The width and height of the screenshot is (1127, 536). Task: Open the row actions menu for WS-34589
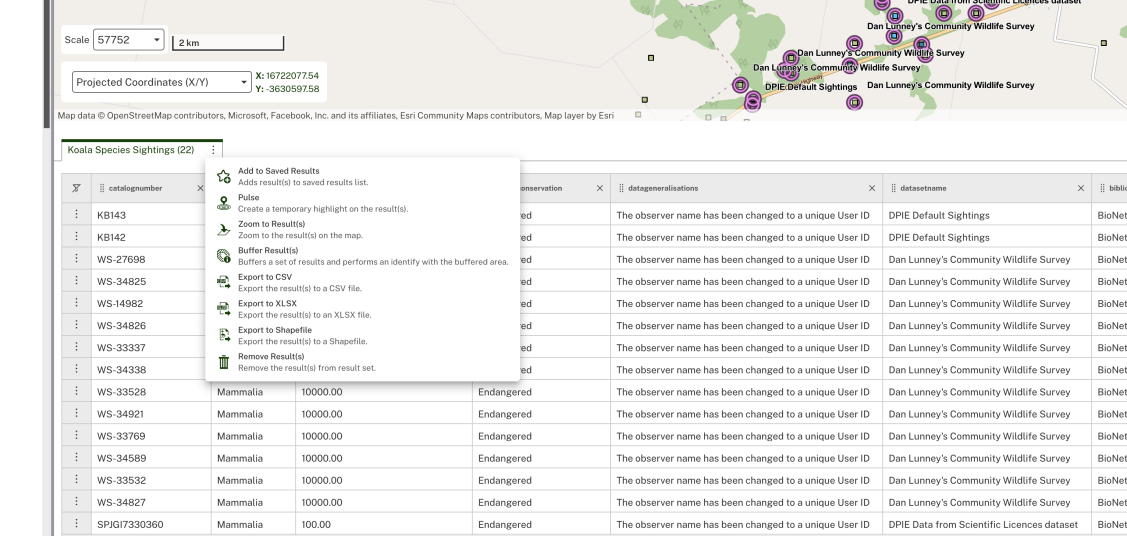[76, 458]
